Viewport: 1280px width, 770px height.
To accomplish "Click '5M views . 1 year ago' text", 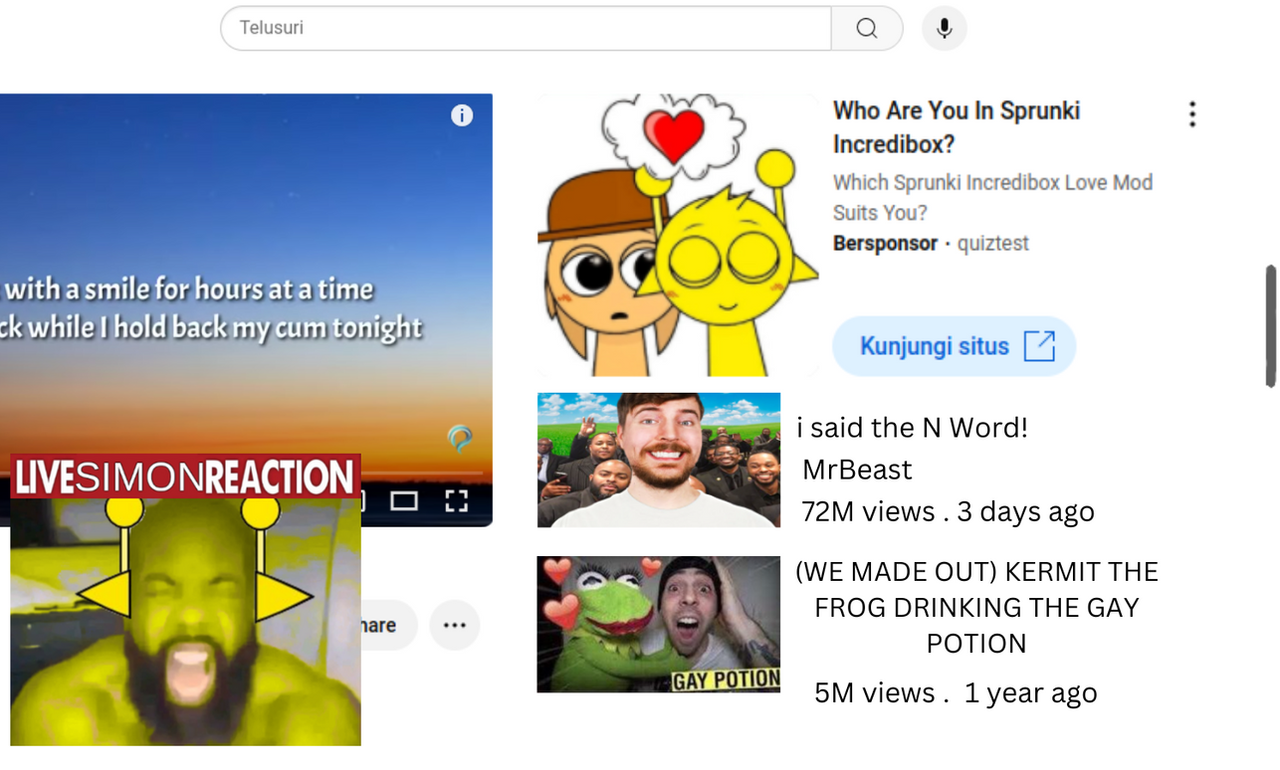I will (955, 693).
